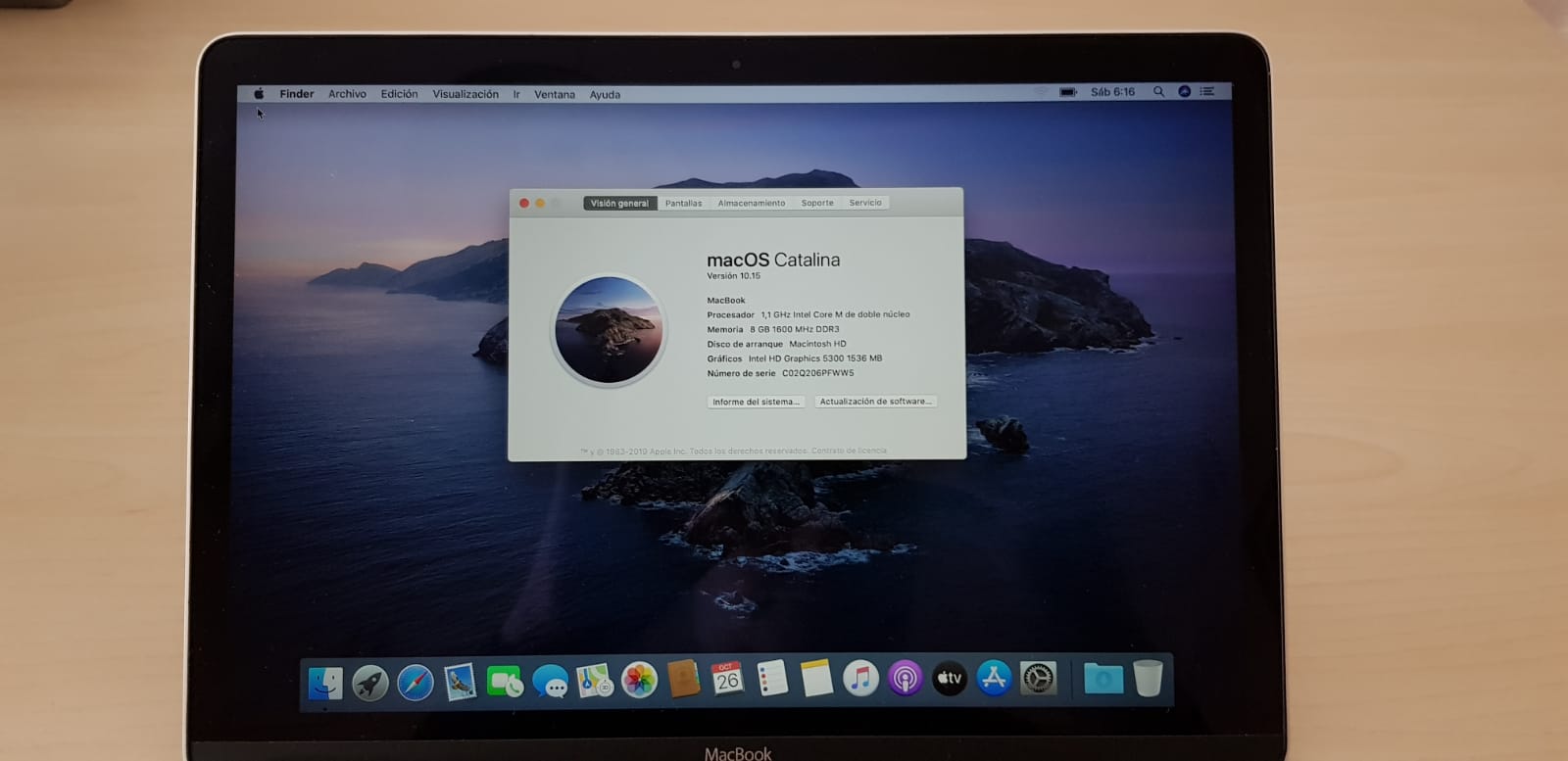
Task: Open the Ayuda menu
Action: tap(605, 95)
